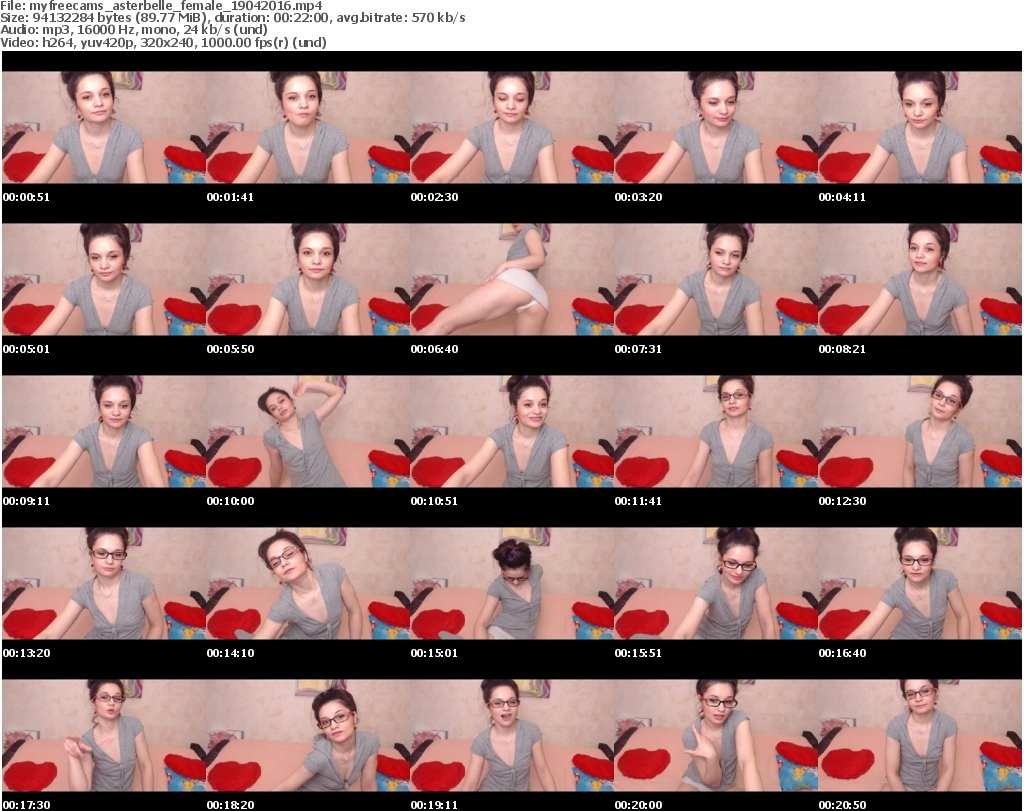This screenshot has height=811, width=1024.
Task: Select the timestamp text 00:07:31
Action: tap(638, 349)
